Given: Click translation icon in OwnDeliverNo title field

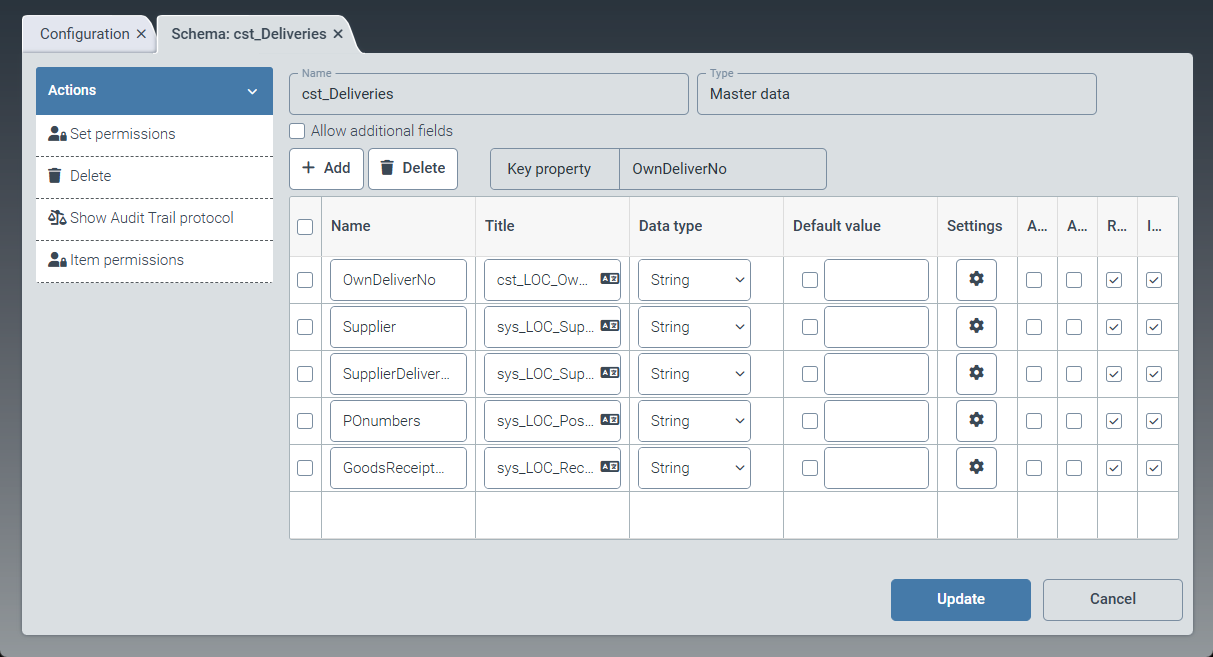Looking at the screenshot, I should click(x=609, y=280).
